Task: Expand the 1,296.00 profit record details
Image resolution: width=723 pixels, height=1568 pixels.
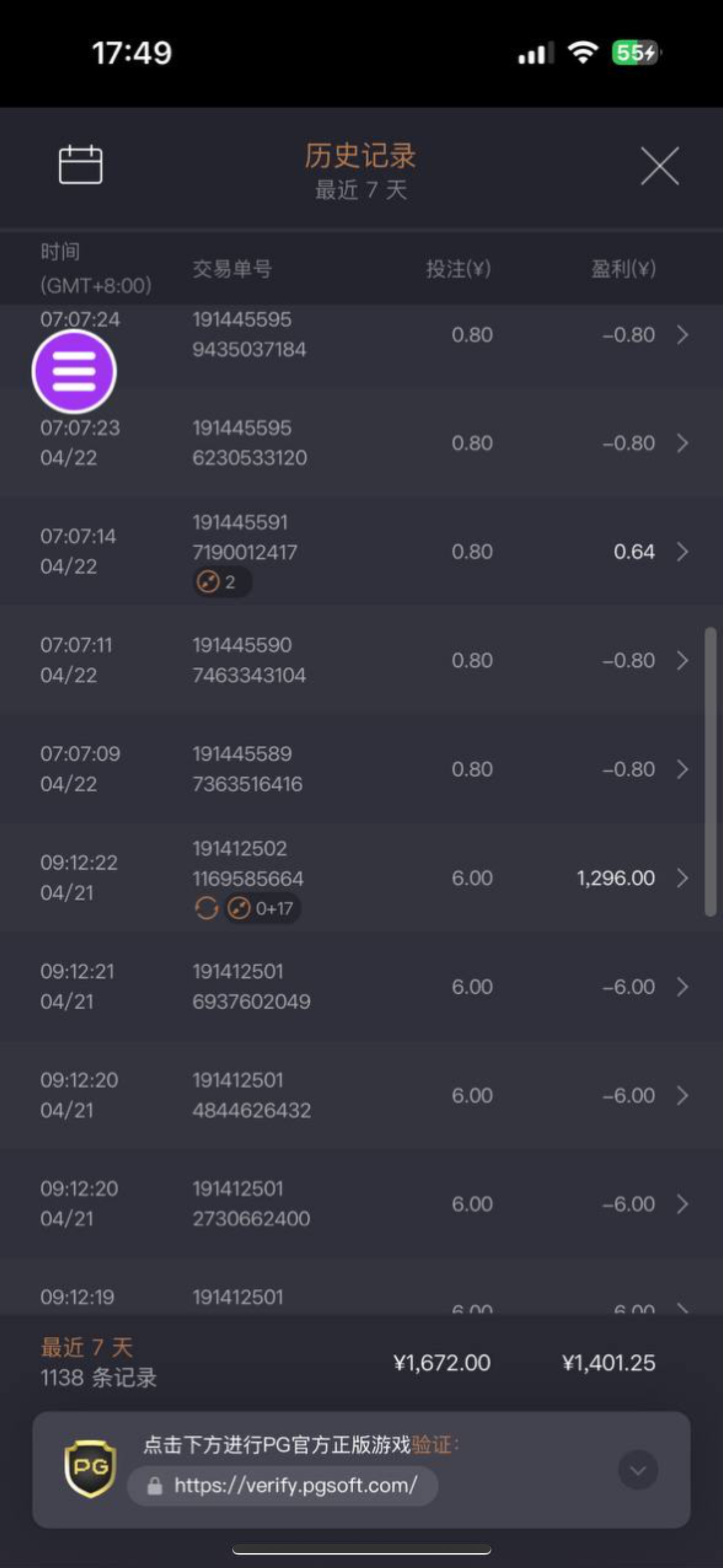Action: click(682, 878)
